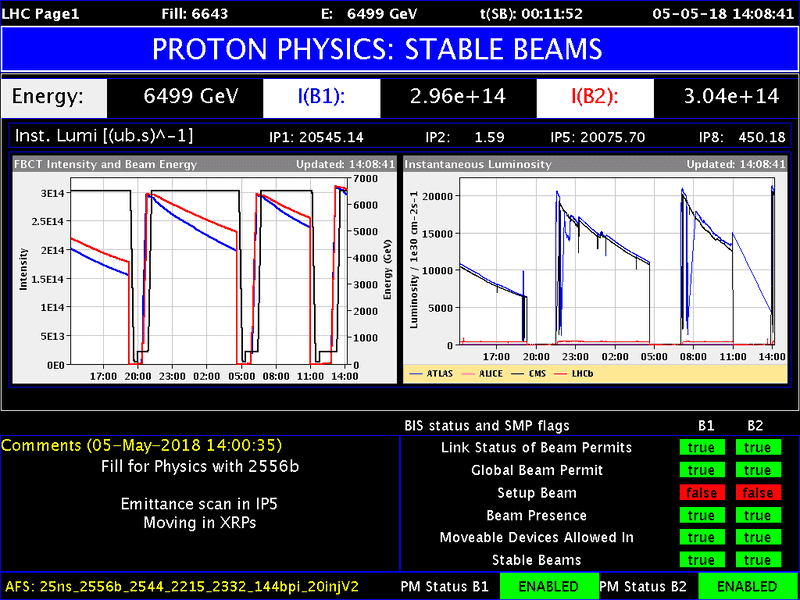Click Setup Beam B2 false indicator

click(x=758, y=492)
